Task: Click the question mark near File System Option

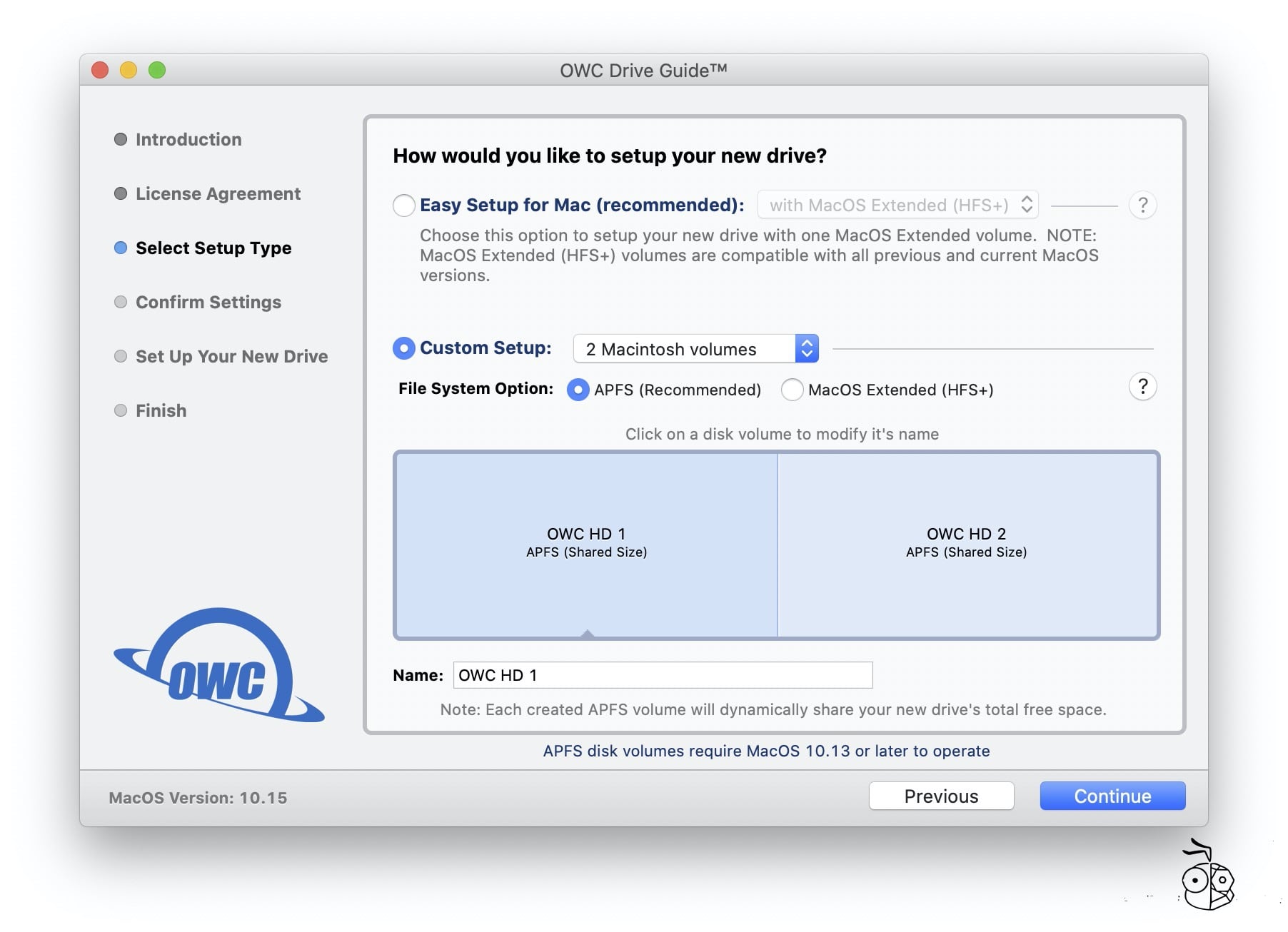Action: point(1143,386)
